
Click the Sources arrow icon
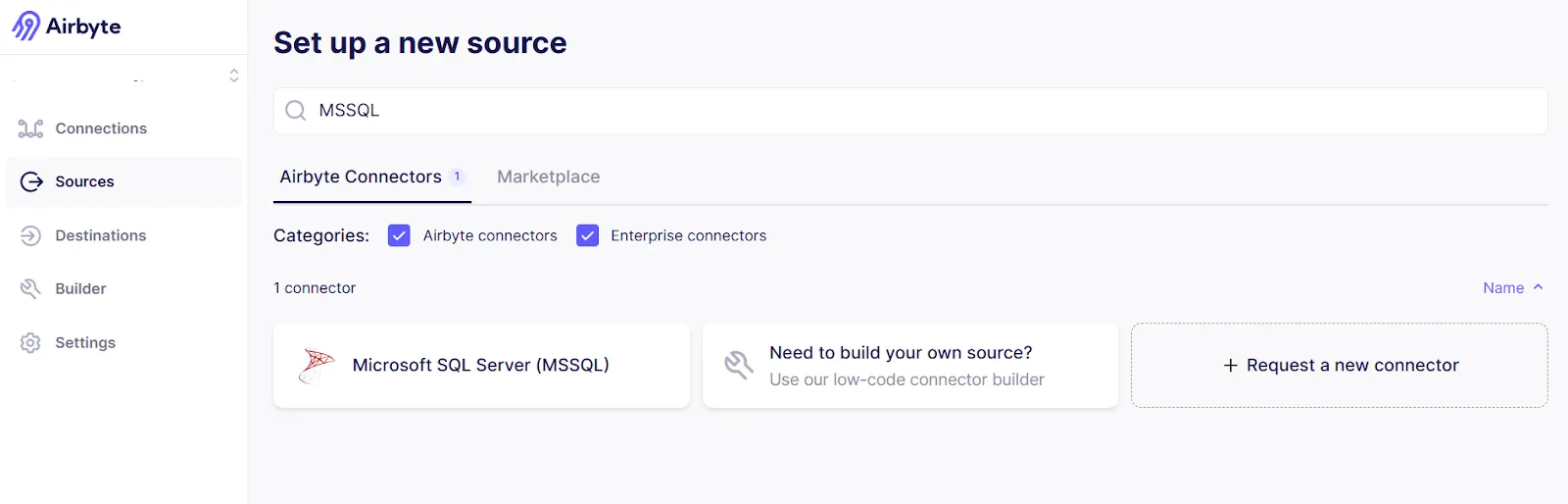point(31,181)
